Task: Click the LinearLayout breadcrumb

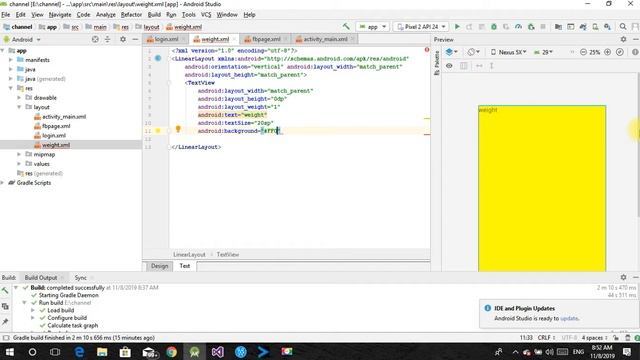Action: [189, 254]
